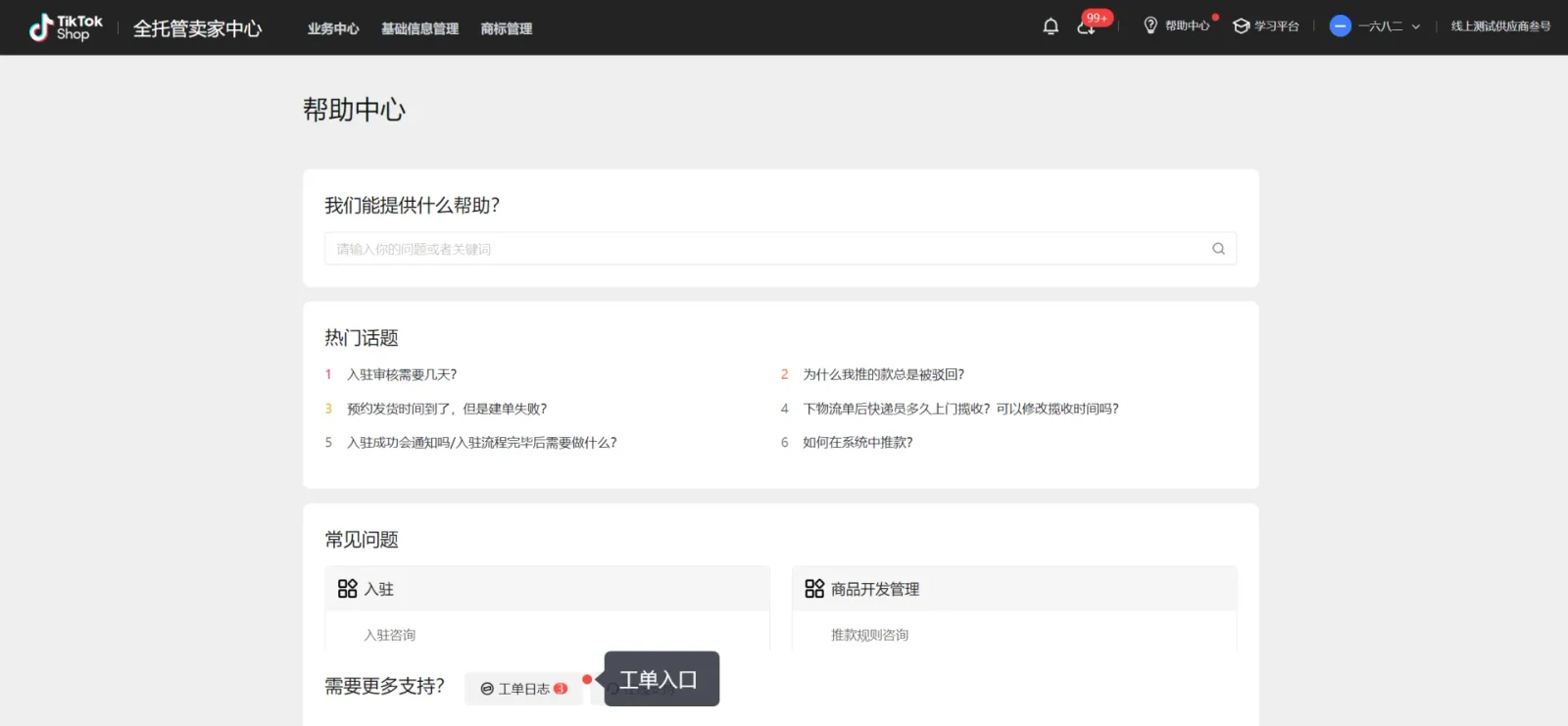
Task: Select 推款规则咨询 under 商品开发管理
Action: coord(870,635)
